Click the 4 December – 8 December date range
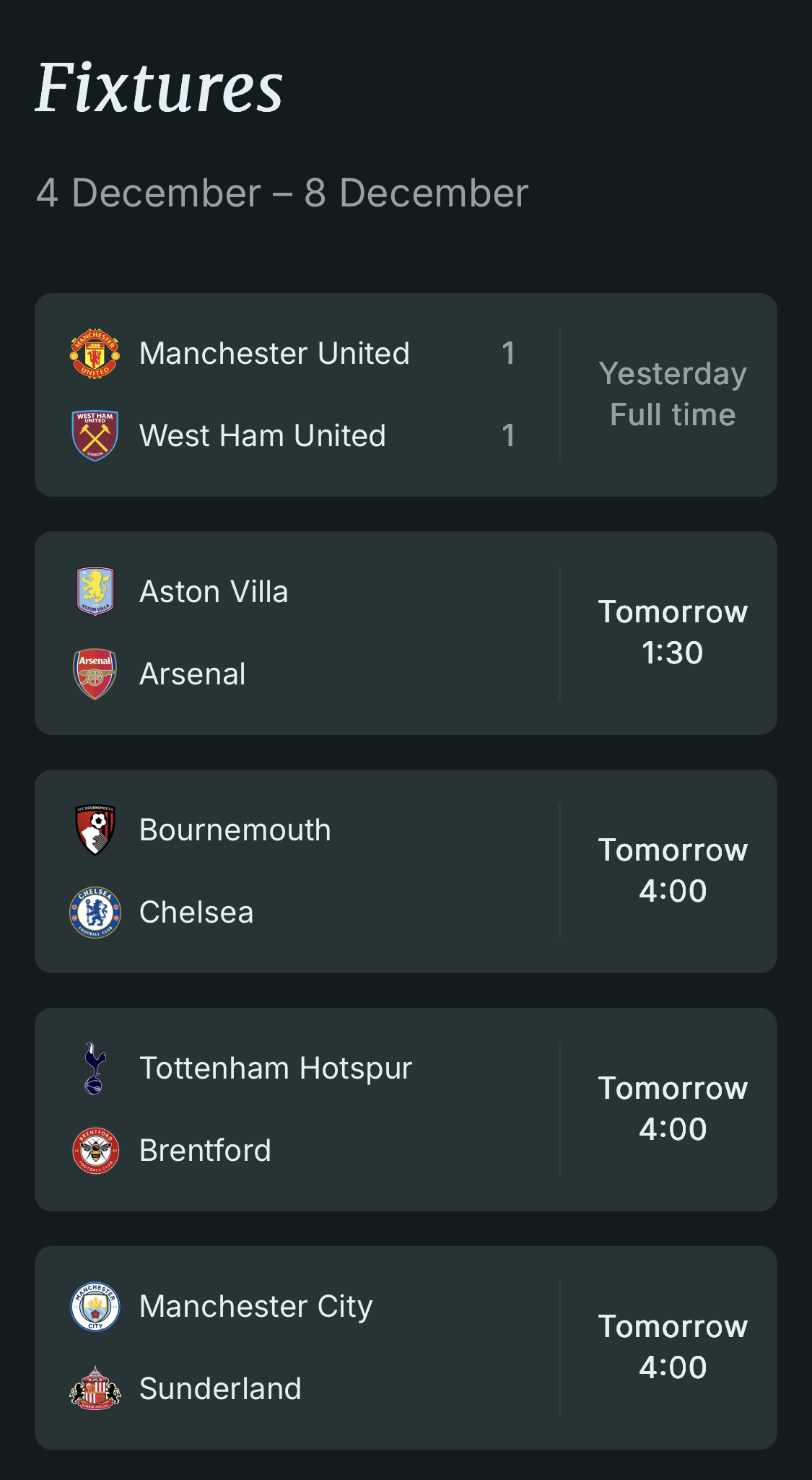 tap(282, 193)
